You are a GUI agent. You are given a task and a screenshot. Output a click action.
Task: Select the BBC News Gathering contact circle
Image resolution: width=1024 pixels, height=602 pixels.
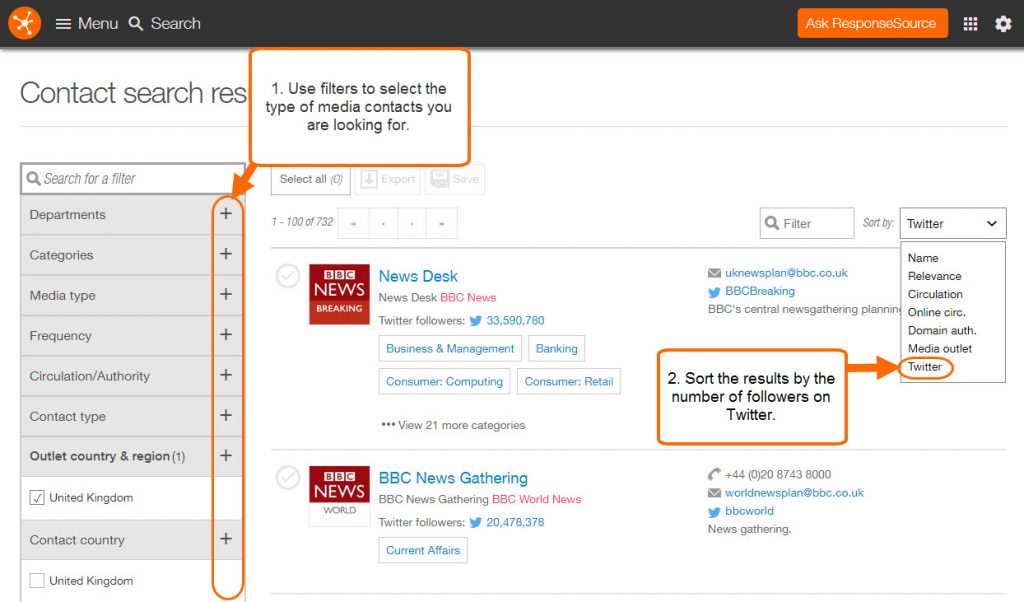(x=287, y=477)
